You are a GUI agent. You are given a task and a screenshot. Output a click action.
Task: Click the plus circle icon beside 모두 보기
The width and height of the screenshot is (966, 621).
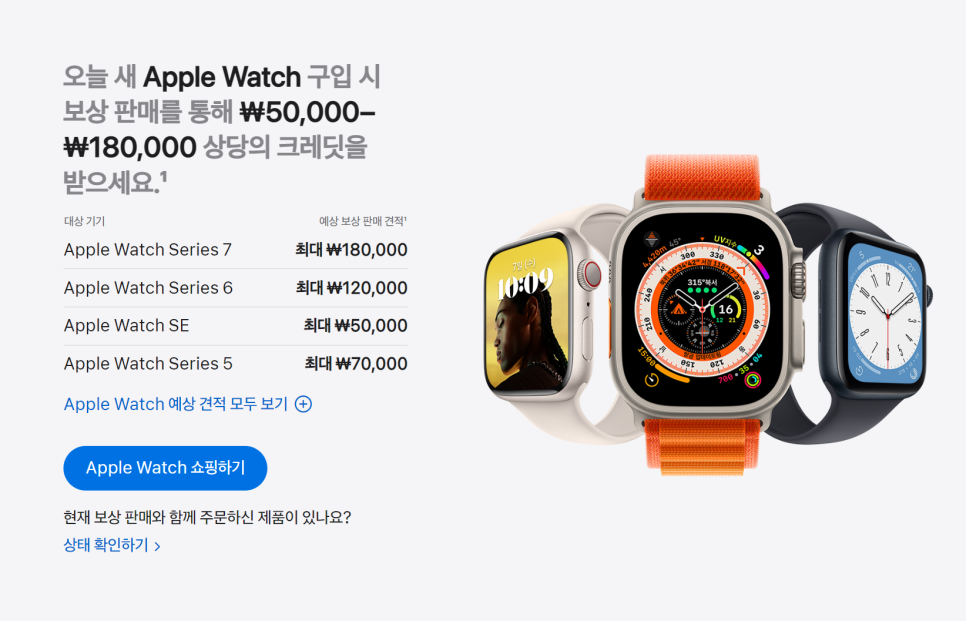[303, 404]
